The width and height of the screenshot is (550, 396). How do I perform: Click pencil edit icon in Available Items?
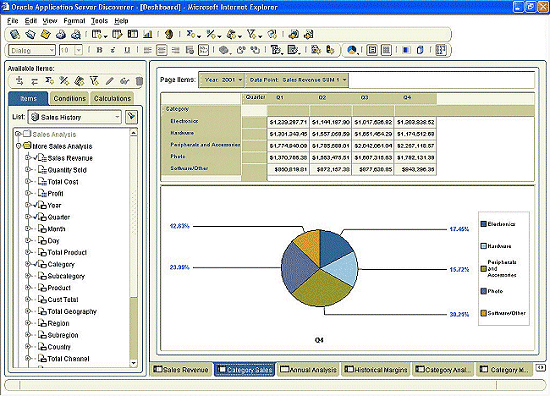[109, 81]
